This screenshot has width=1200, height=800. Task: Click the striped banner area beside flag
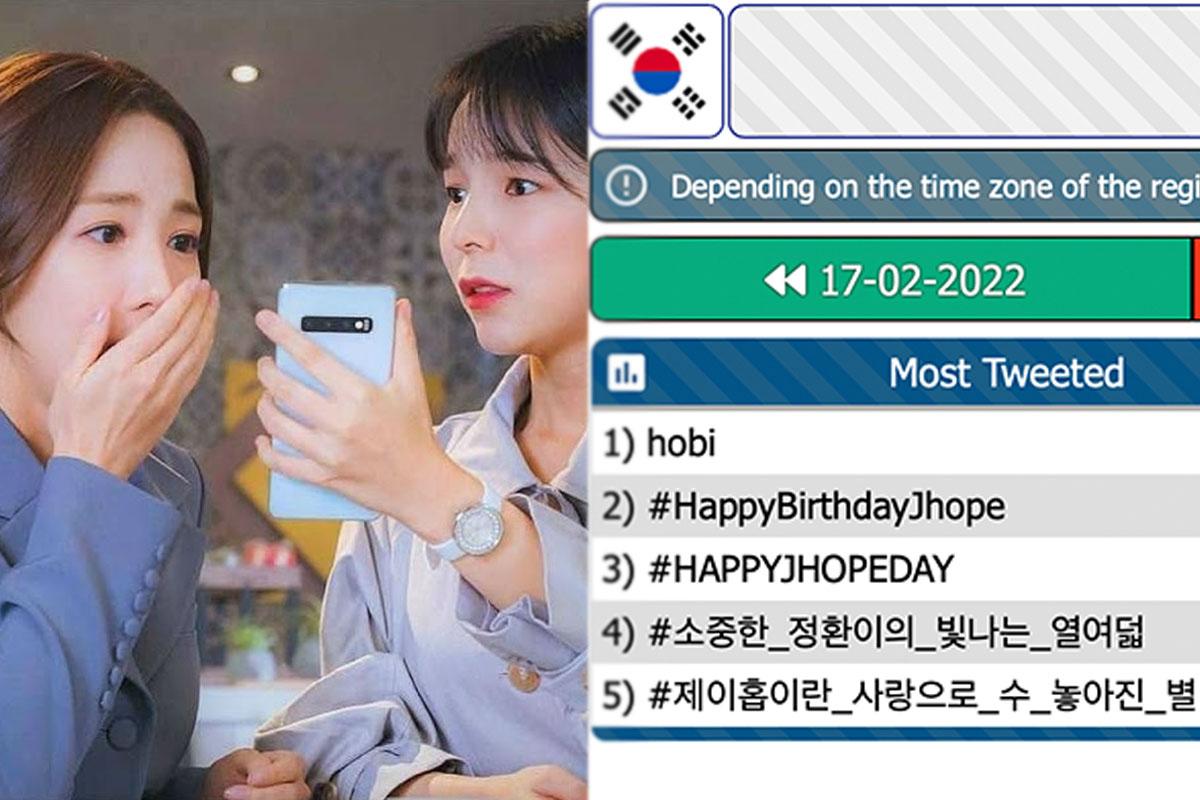tap(964, 71)
